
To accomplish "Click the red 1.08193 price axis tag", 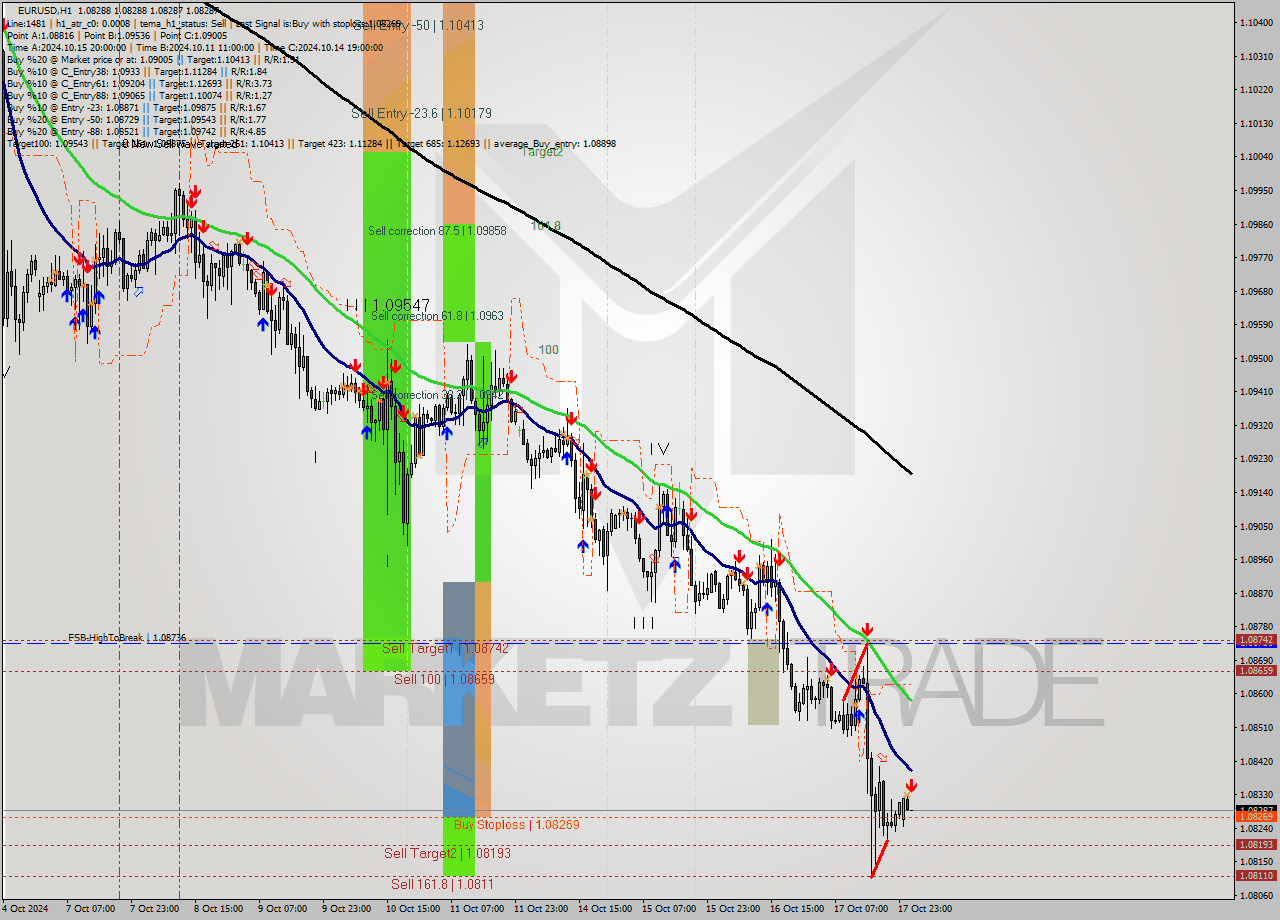I will click(1256, 845).
